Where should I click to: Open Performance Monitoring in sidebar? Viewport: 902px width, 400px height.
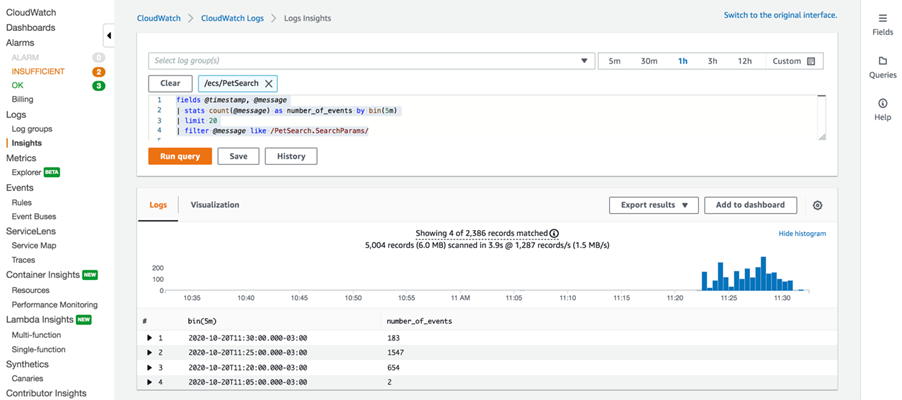point(55,305)
